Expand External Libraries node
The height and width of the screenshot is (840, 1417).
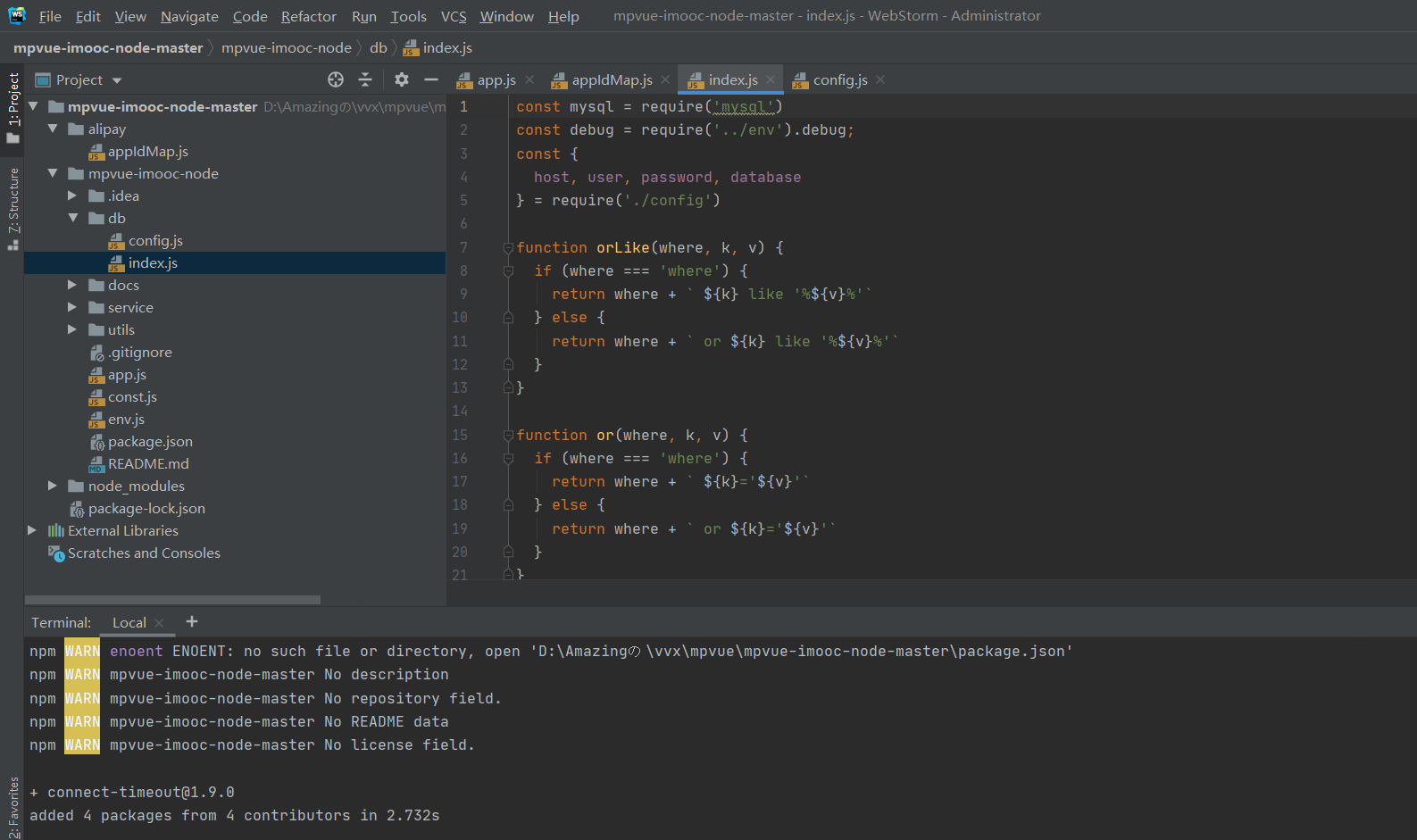coord(32,530)
